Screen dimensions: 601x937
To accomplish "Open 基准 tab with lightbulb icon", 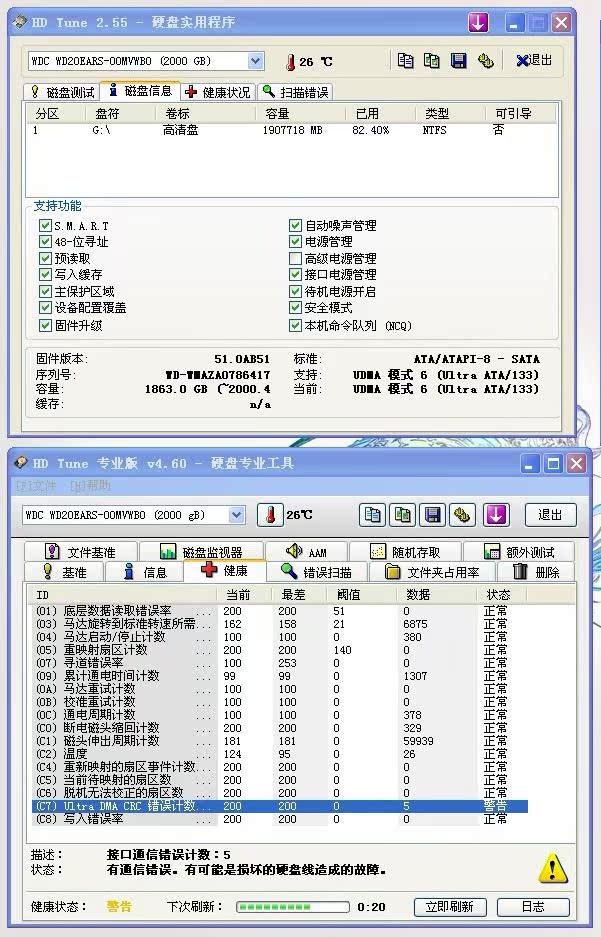I will coord(65,572).
